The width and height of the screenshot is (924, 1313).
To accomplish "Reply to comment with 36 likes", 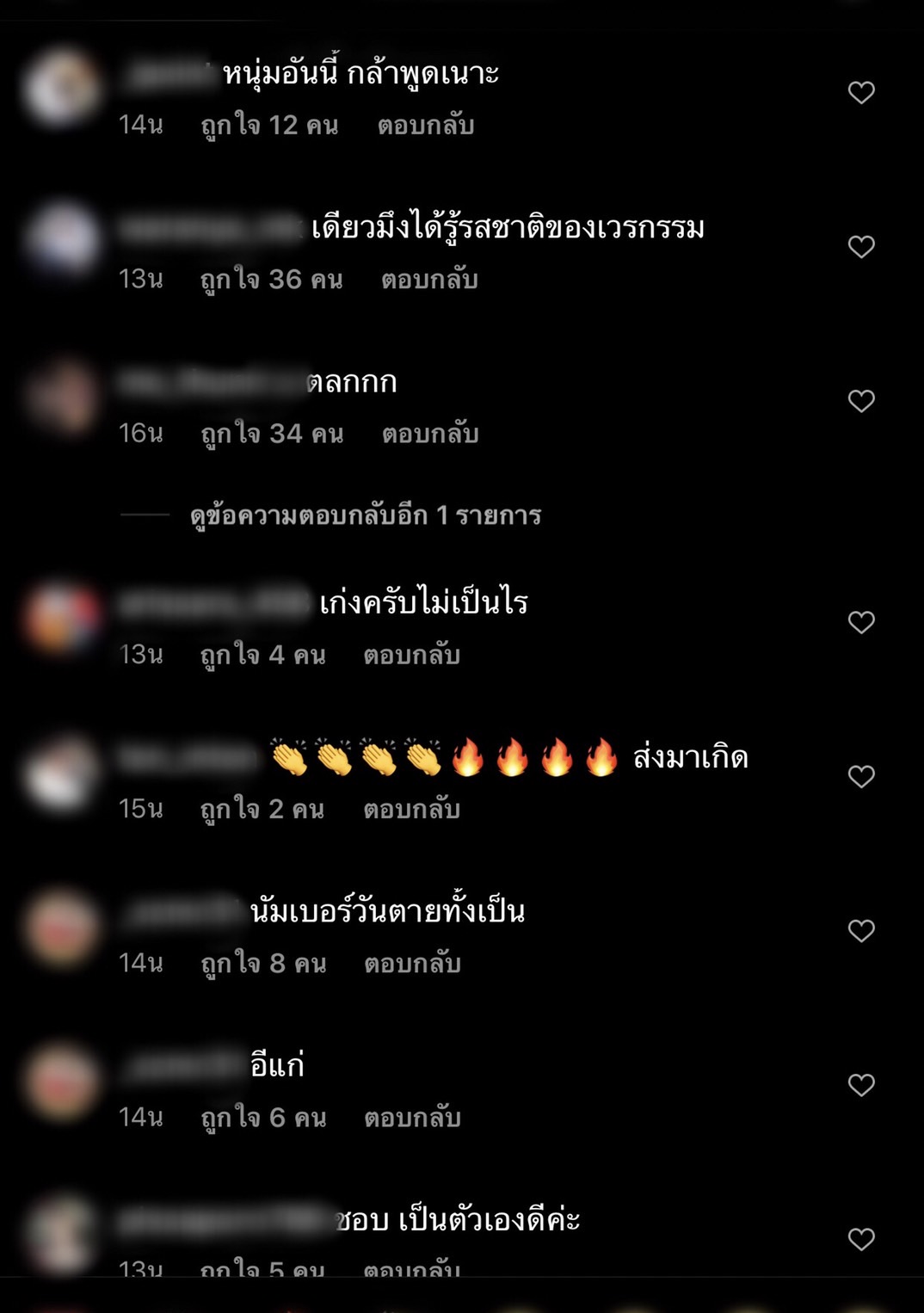I will tap(429, 280).
